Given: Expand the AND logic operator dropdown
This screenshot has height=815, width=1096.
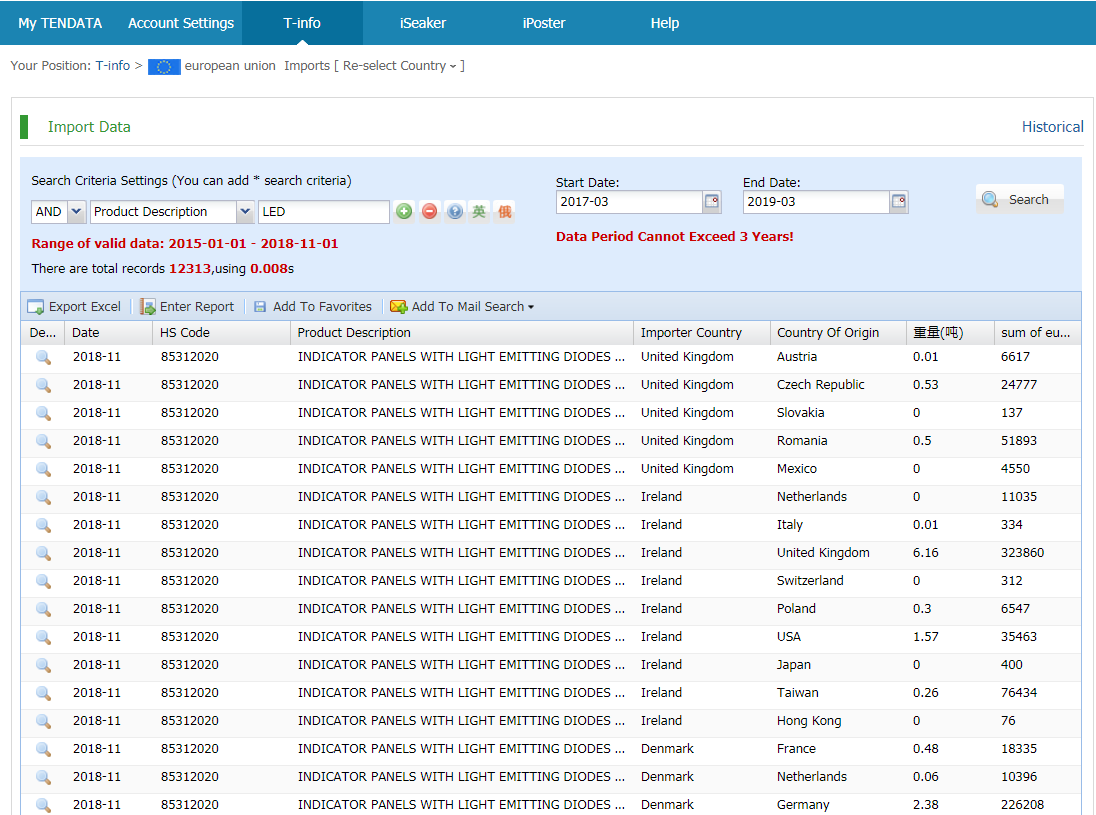Looking at the screenshot, I should (x=76, y=212).
